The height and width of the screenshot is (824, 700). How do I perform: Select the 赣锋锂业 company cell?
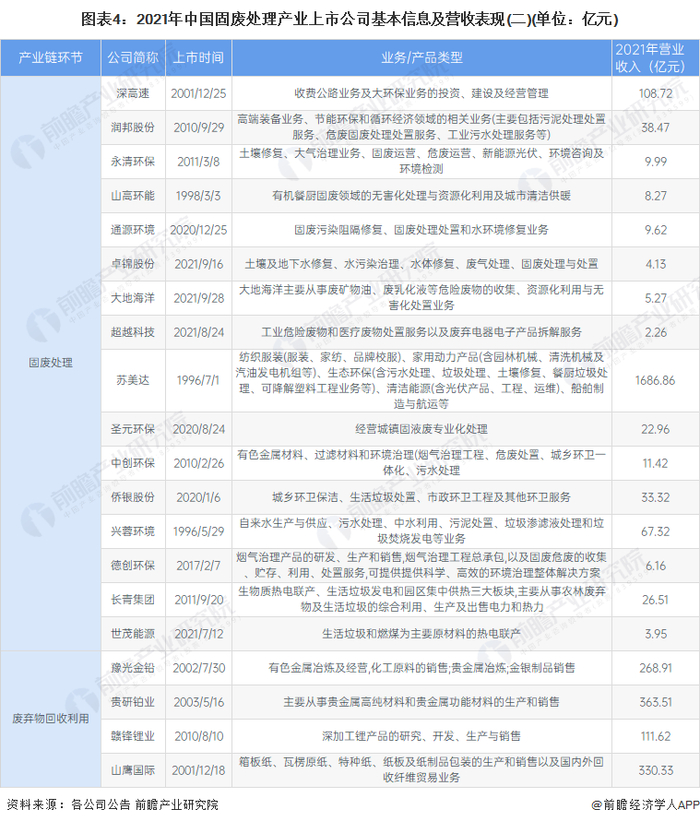133,736
